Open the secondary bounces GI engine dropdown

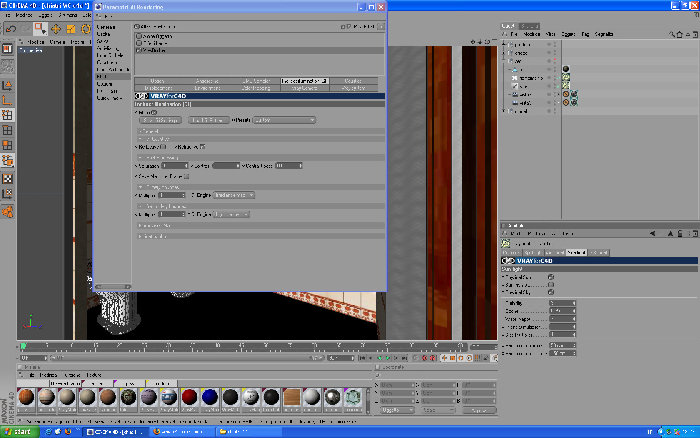pyautogui.click(x=231, y=215)
